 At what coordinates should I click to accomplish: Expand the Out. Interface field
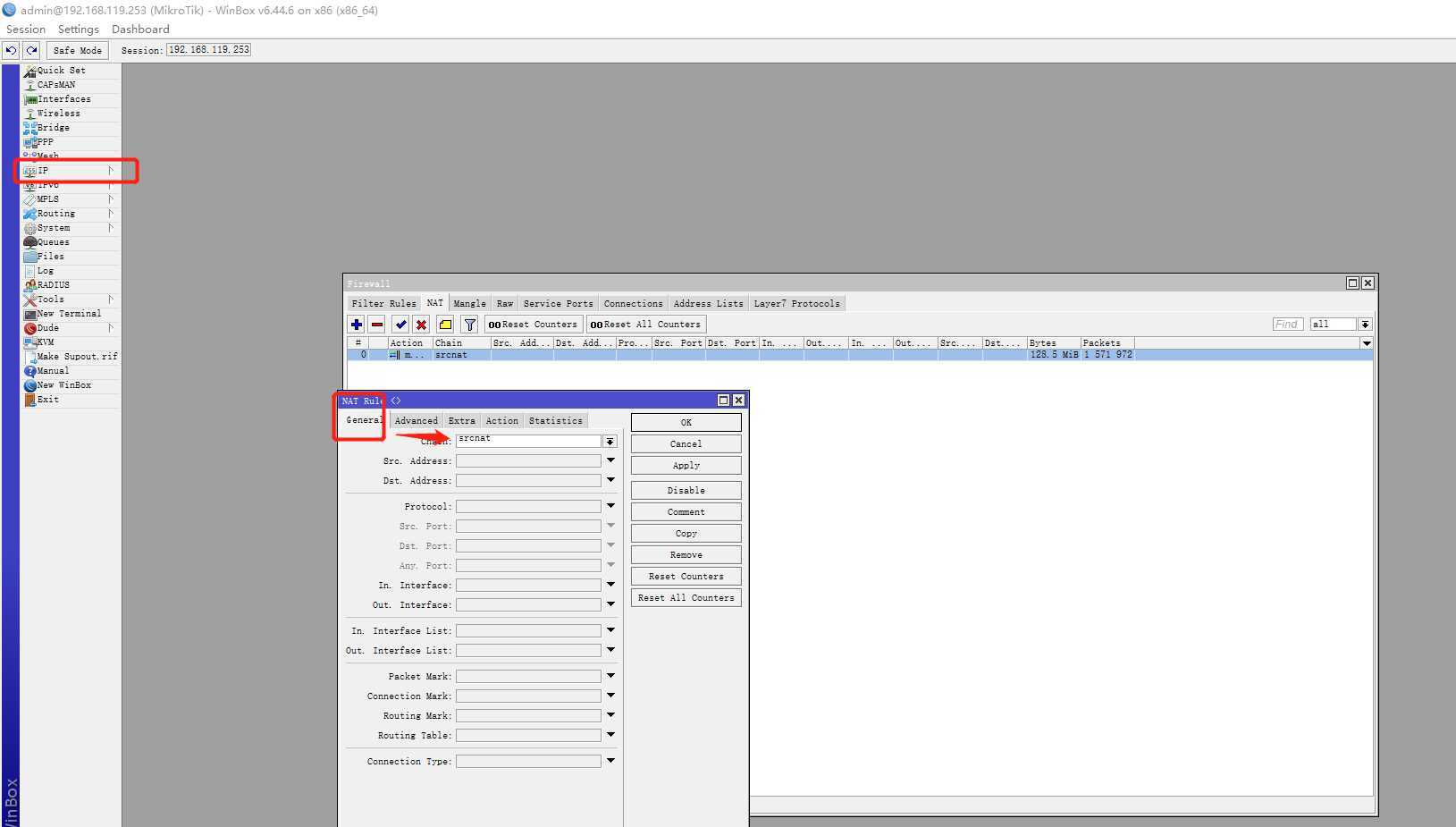(610, 604)
